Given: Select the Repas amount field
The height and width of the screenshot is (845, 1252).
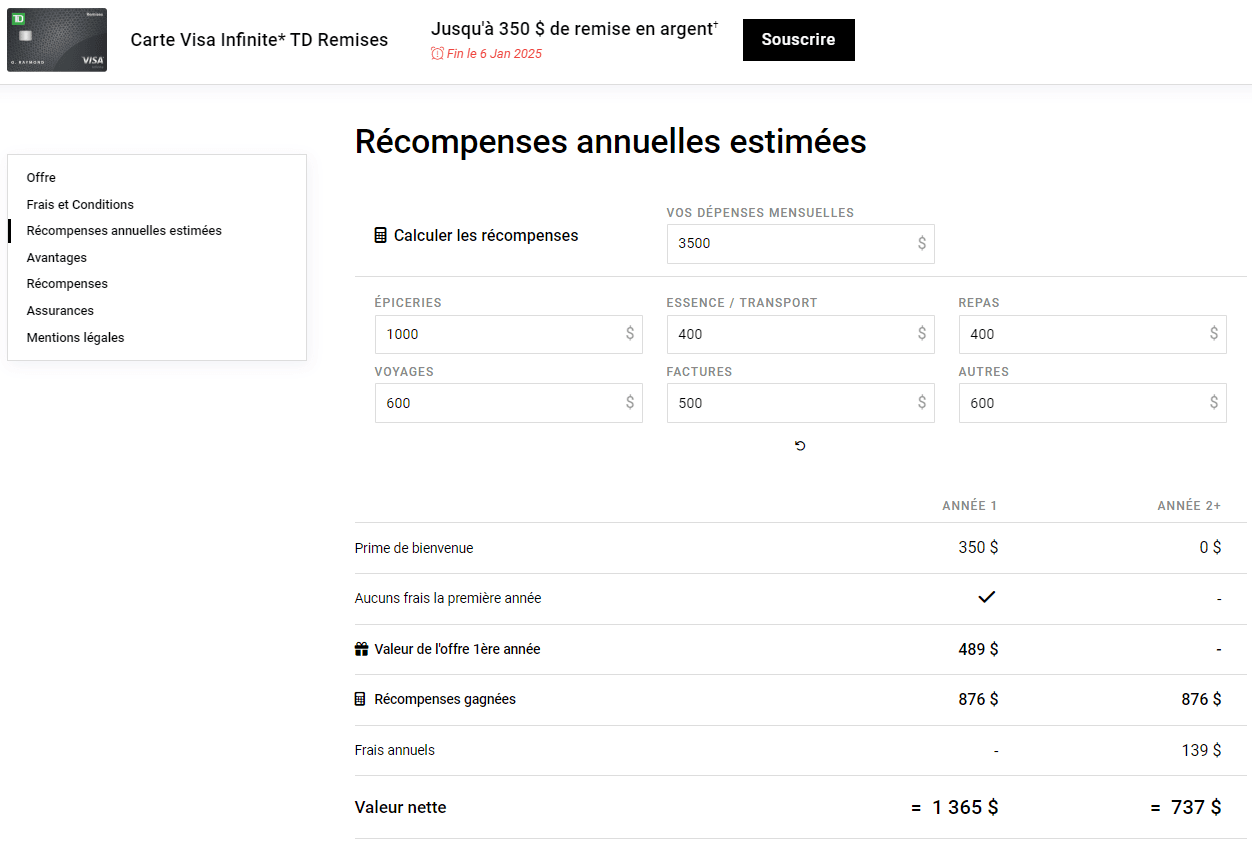Looking at the screenshot, I should (x=1082, y=334).
